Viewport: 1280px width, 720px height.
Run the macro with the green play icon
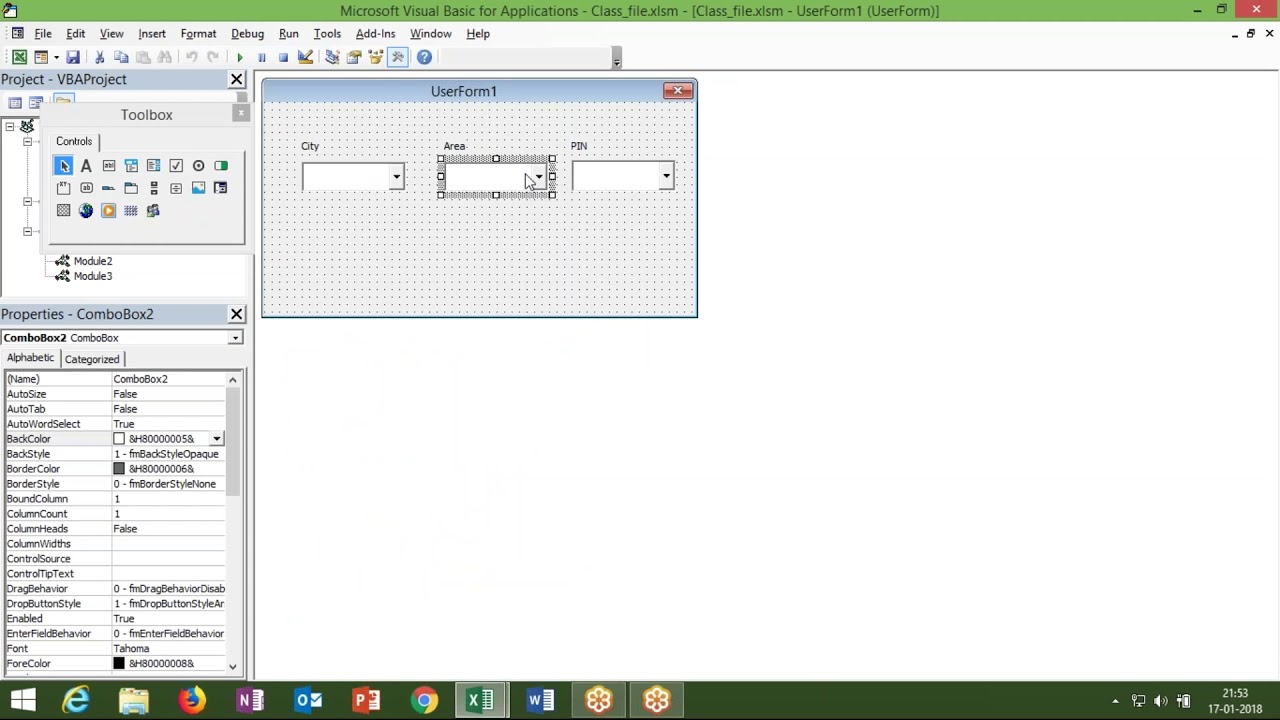point(239,57)
